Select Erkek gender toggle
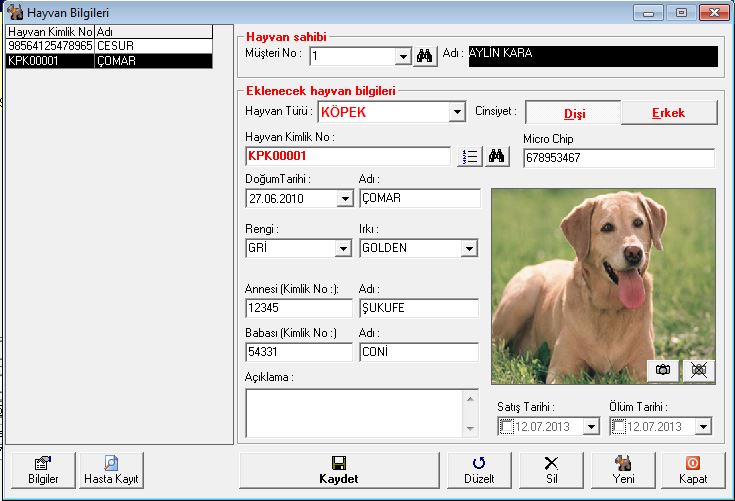Viewport: 735px width, 501px height. click(669, 113)
